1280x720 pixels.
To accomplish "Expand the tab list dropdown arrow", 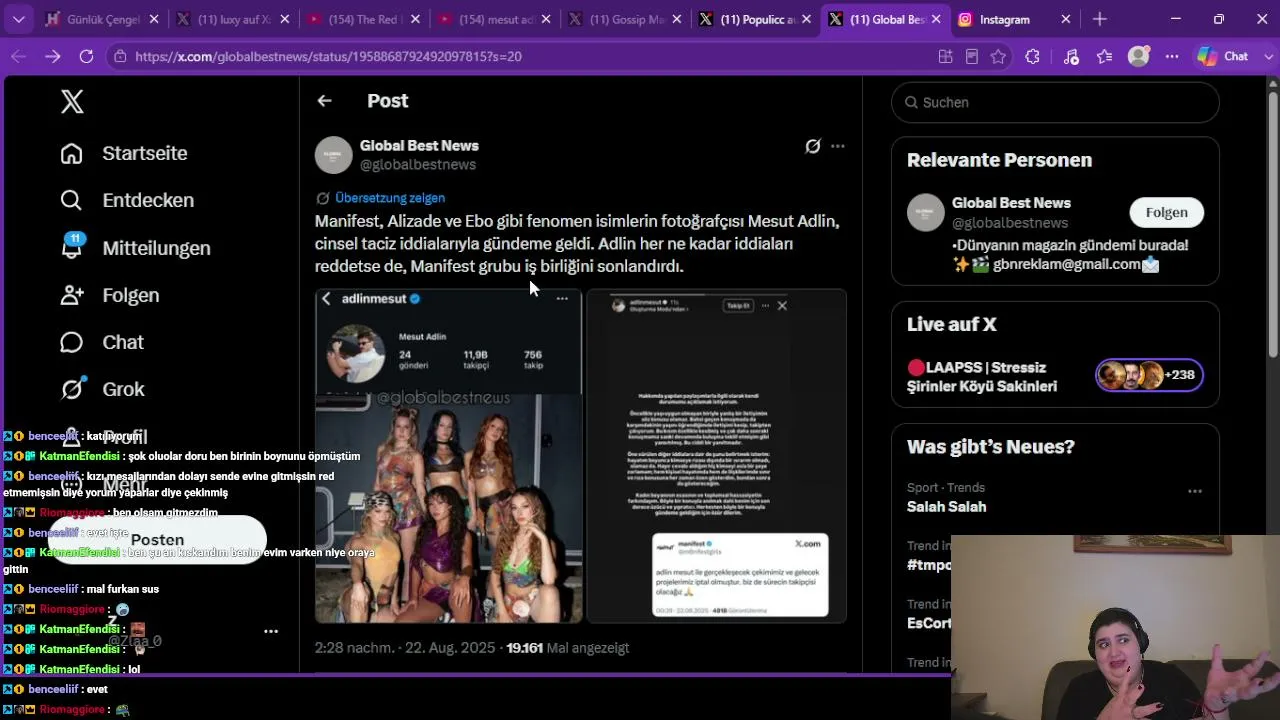I will (x=18, y=19).
